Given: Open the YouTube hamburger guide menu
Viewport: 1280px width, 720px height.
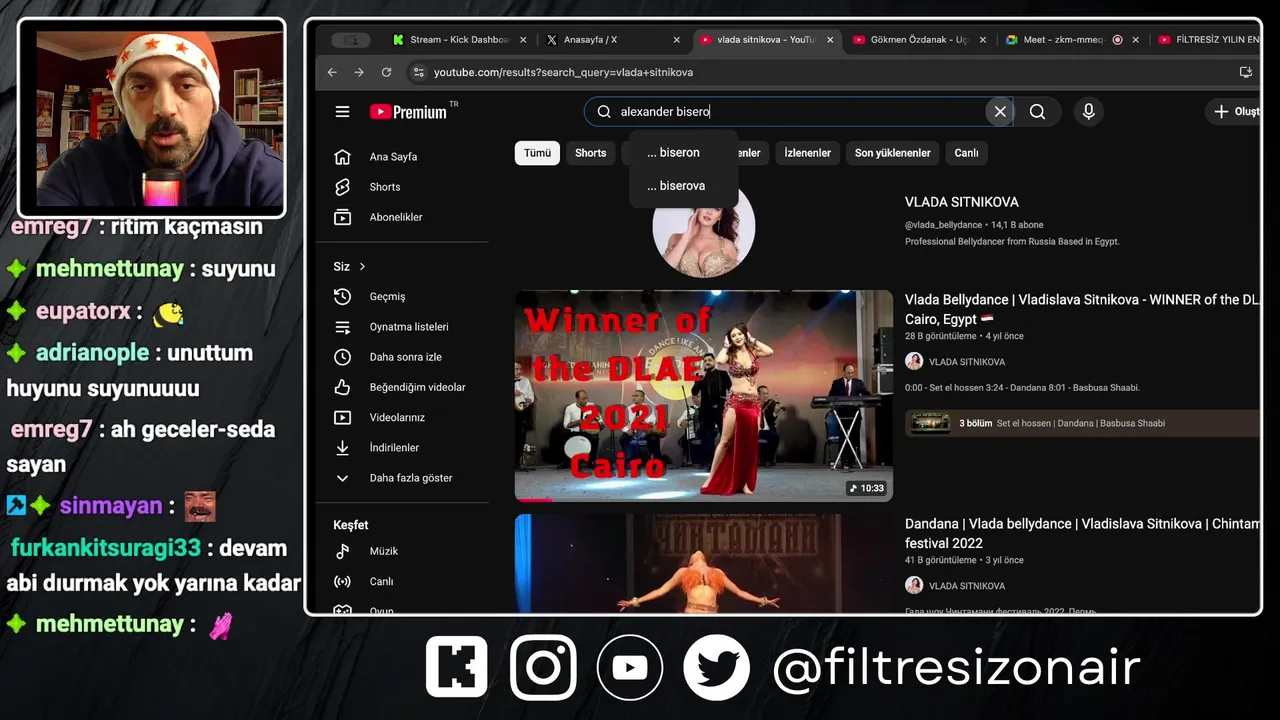Looking at the screenshot, I should pos(342,112).
